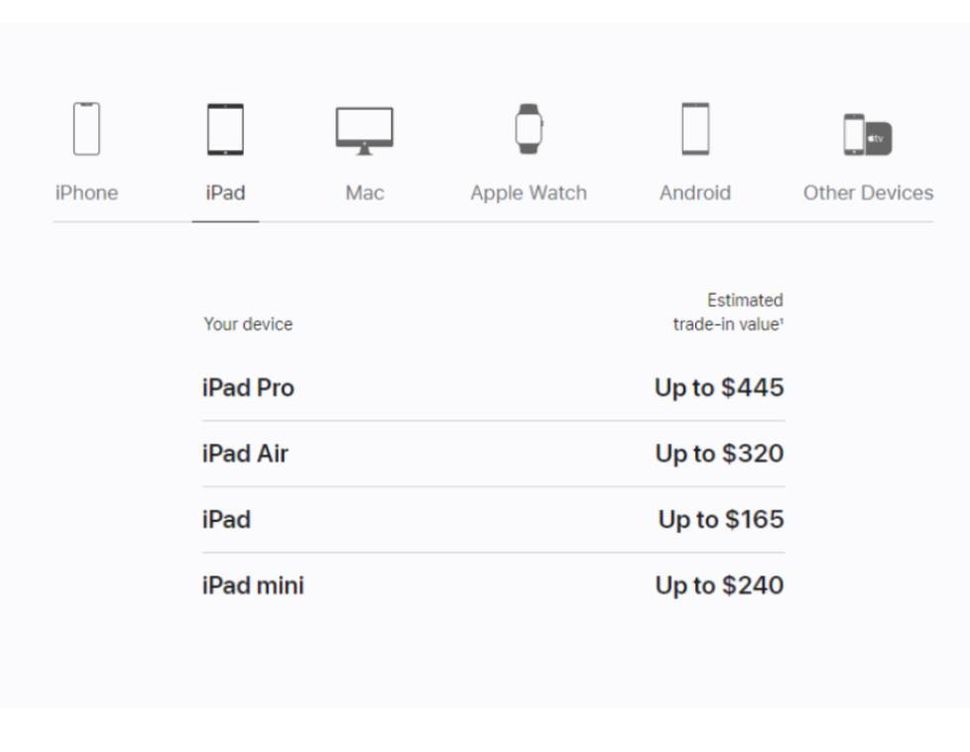Screen dimensions: 970x752
Task: Click the Apple Watch icon
Action: click(527, 127)
